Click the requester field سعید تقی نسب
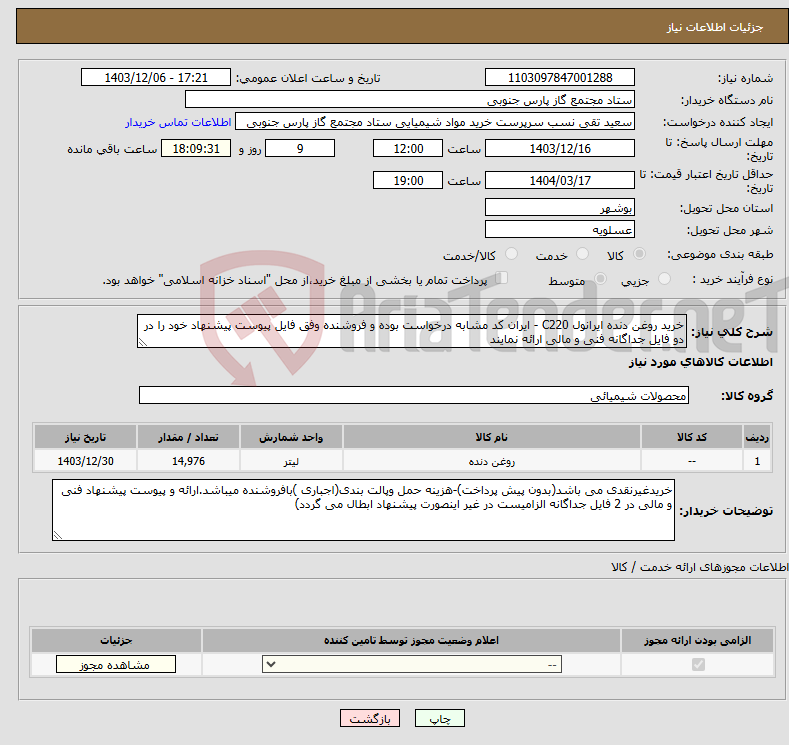 (x=435, y=122)
